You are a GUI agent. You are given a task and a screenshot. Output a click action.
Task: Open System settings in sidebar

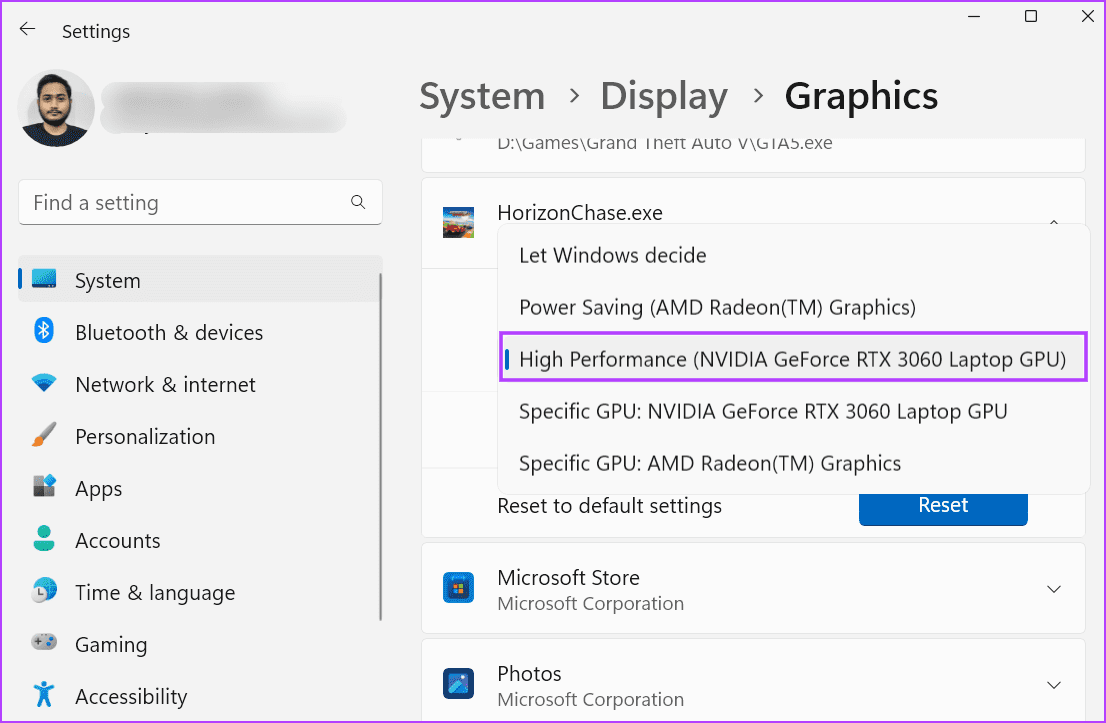click(200, 279)
